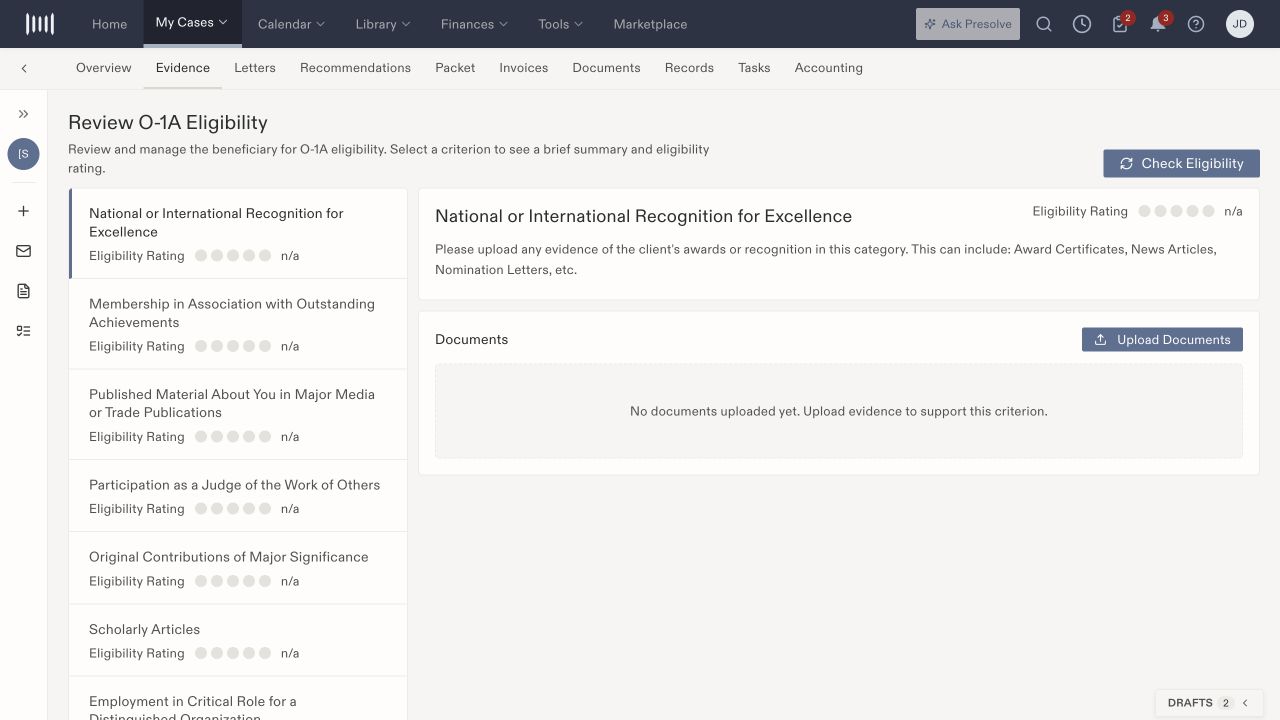Open the tasks clipboard icon with badge
1280x720 pixels.
tap(1121, 24)
